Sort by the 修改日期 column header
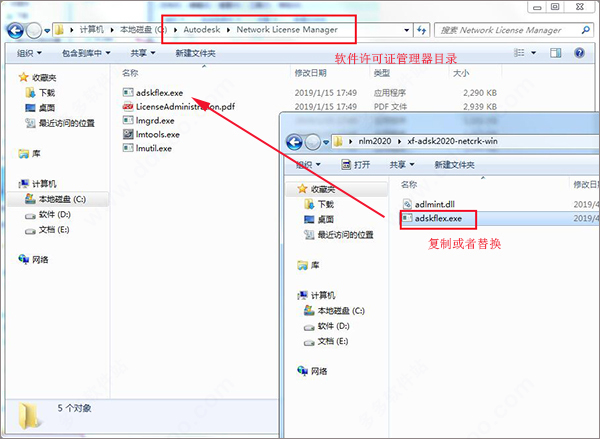The image size is (600, 439). pos(310,73)
